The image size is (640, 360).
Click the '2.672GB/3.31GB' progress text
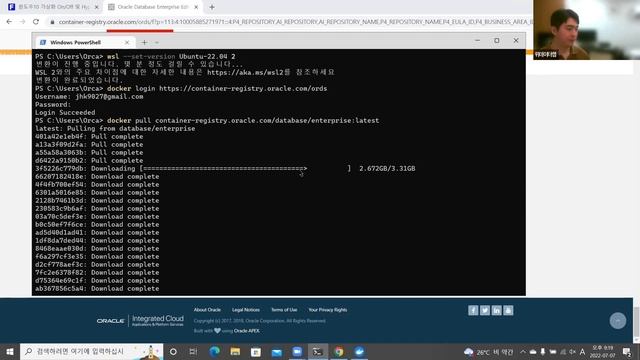coord(387,169)
